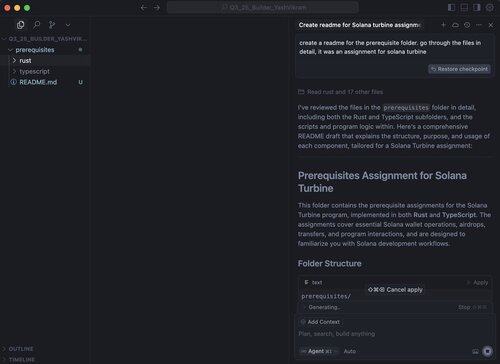Expand the OUTLINE section
Screen dimensions: 500x364
[21, 349]
